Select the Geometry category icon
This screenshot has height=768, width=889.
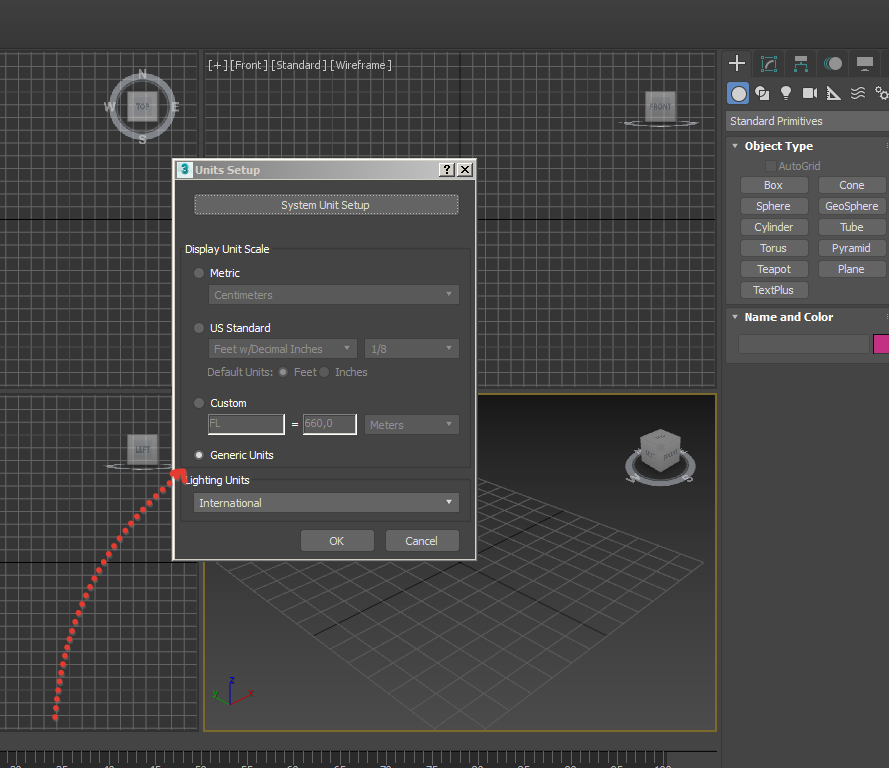(738, 94)
